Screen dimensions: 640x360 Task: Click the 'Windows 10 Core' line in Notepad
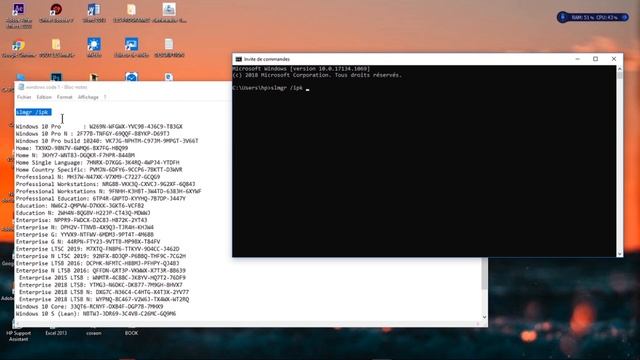click(x=89, y=306)
